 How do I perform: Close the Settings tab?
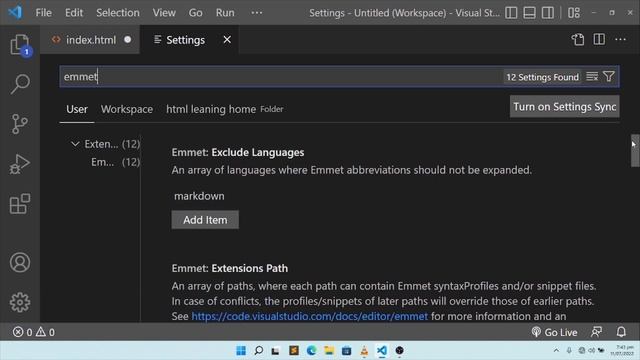pos(227,40)
